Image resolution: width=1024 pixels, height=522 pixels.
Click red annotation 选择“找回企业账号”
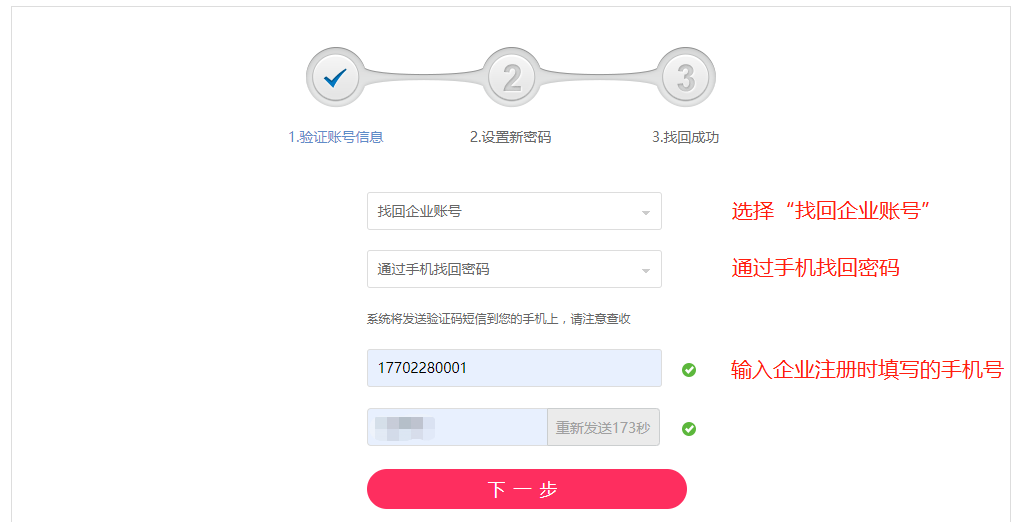[832, 211]
